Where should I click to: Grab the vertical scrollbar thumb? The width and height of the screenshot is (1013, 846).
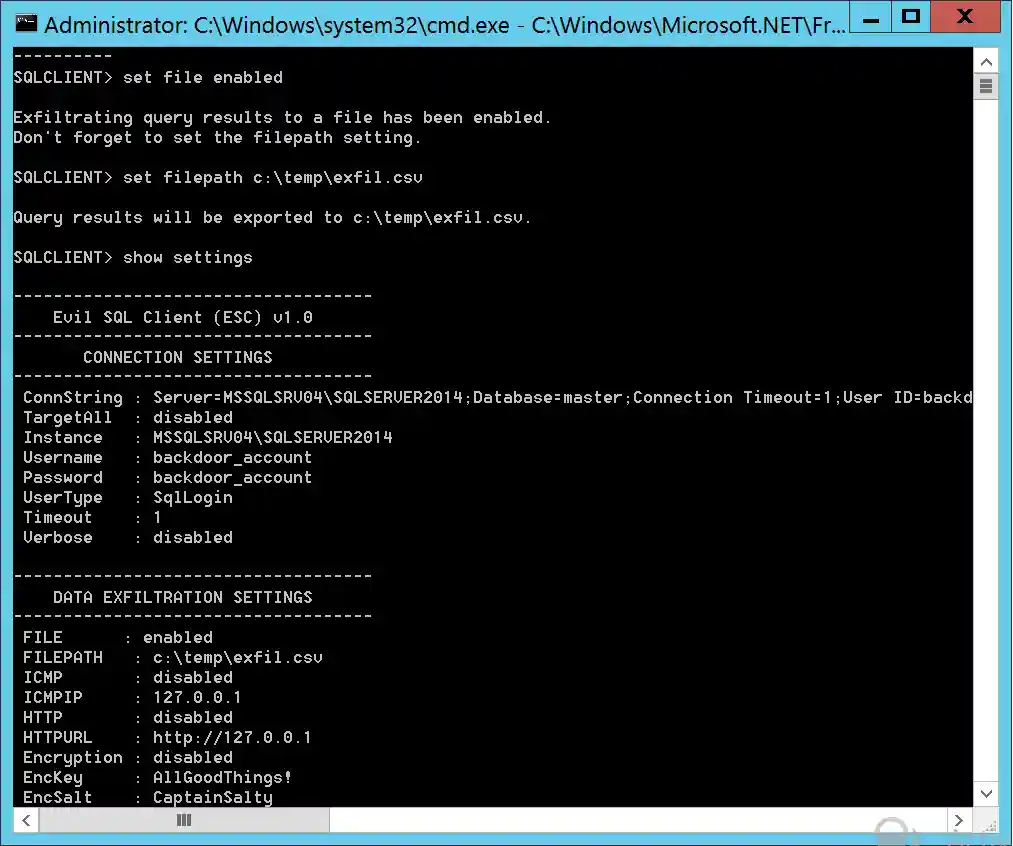click(x=986, y=86)
